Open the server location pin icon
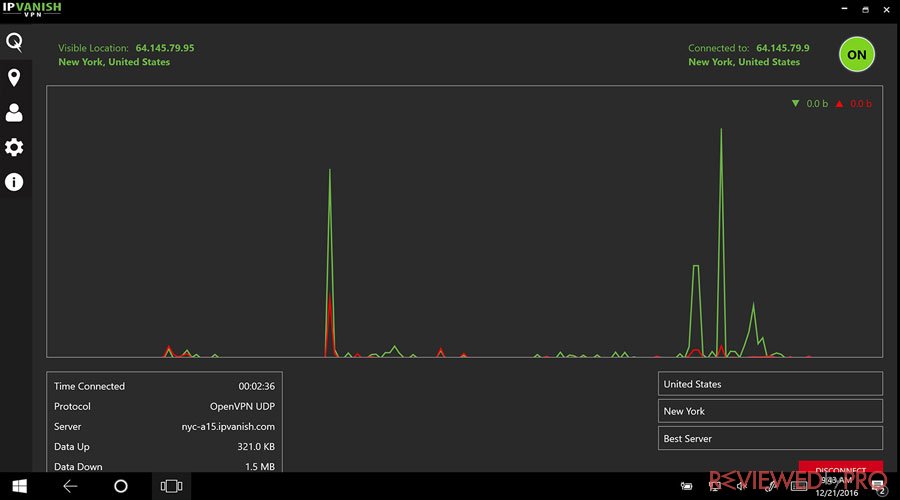Screen dimensions: 900x500 pyautogui.click(x=14, y=77)
